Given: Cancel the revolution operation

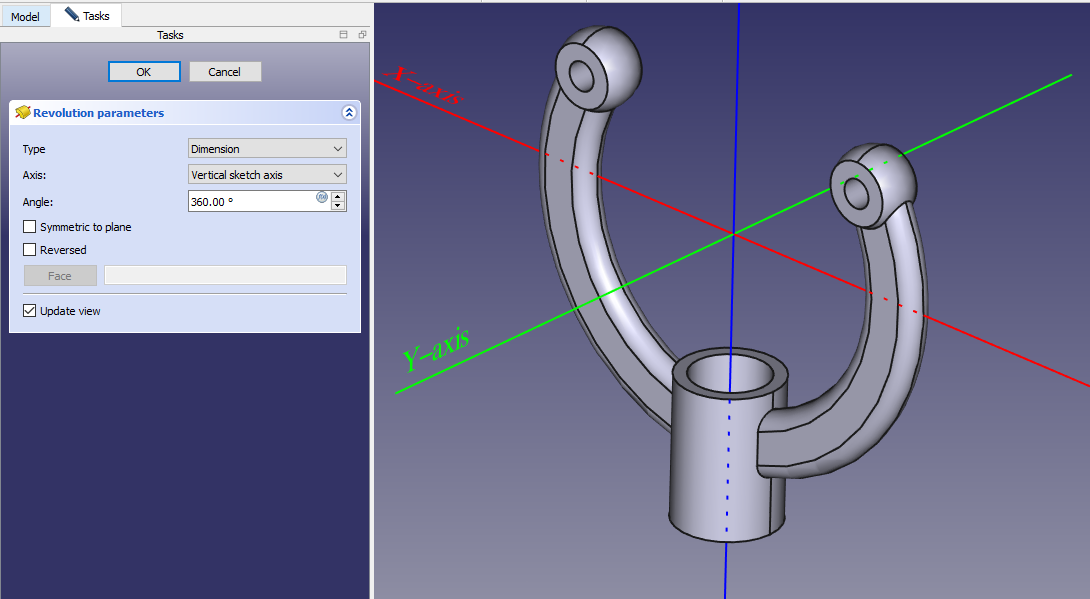Looking at the screenshot, I should [224, 72].
